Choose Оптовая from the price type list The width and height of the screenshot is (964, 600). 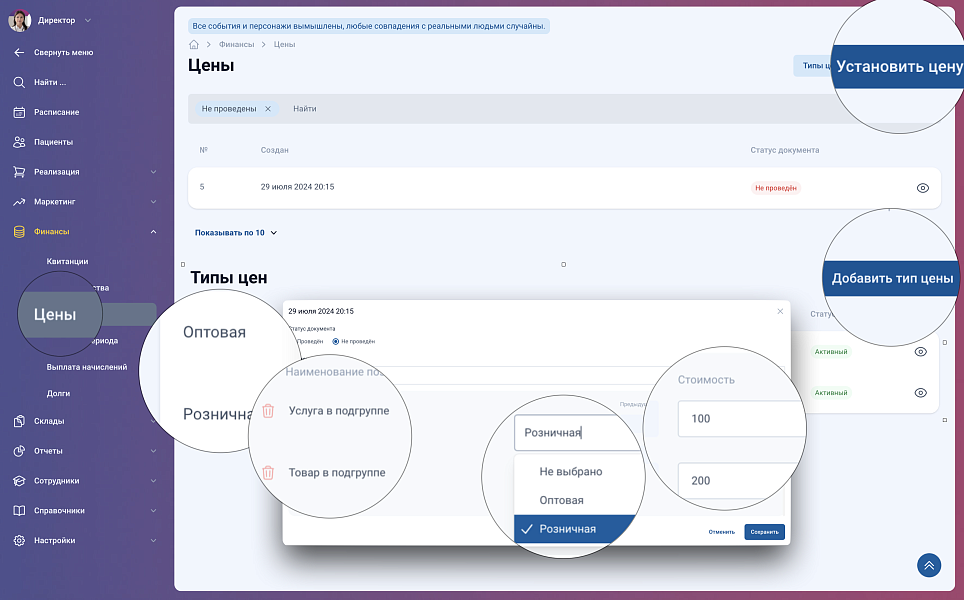(x=561, y=500)
